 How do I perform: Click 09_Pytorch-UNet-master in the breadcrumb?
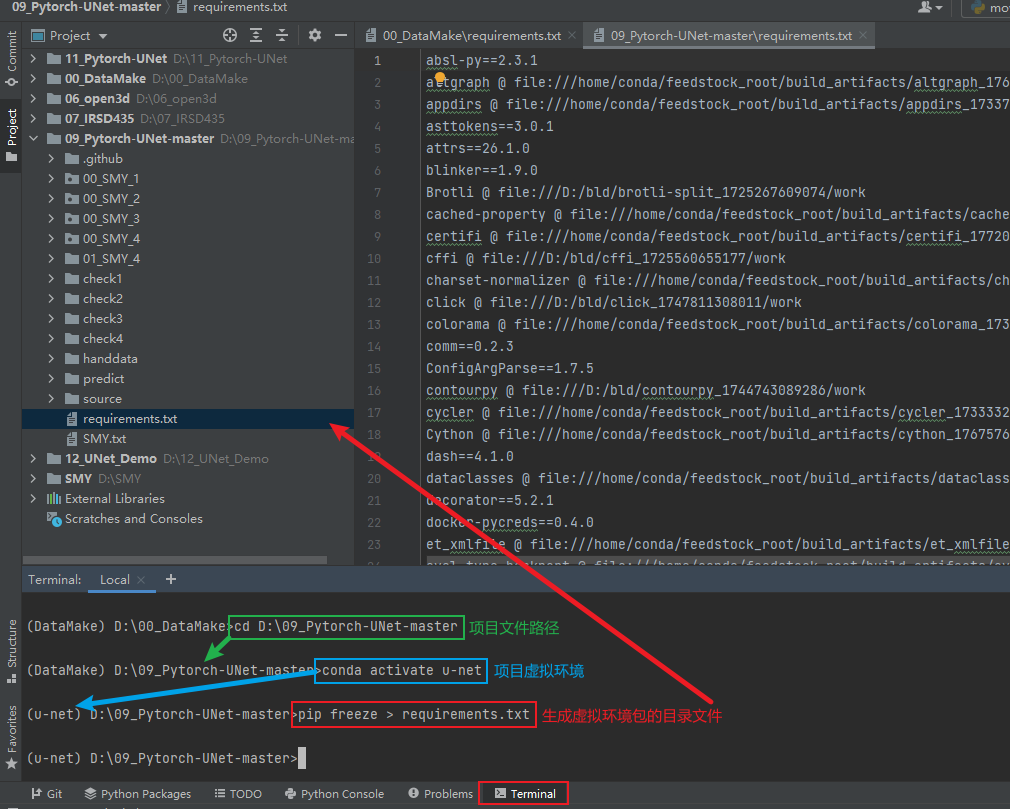click(x=86, y=7)
